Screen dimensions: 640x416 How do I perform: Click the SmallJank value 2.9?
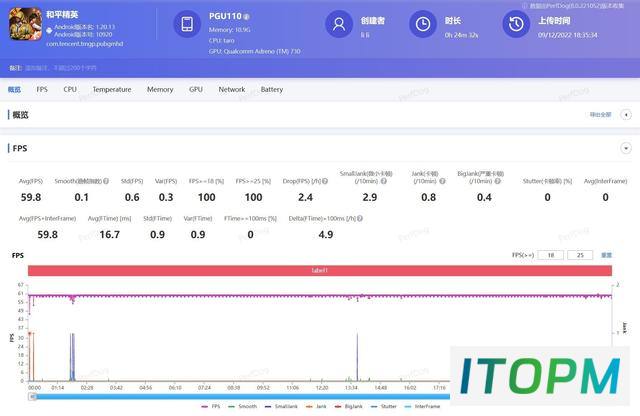[x=370, y=197]
